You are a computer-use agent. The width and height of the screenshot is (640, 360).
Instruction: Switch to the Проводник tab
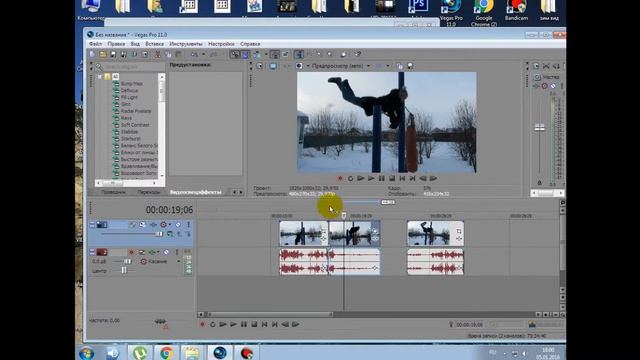coord(113,192)
